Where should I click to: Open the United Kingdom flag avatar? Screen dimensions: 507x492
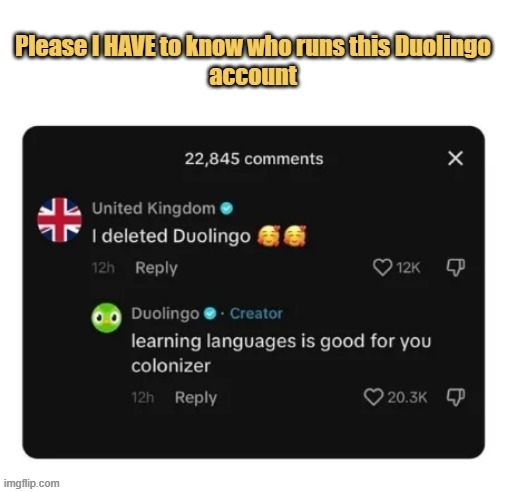coord(60,220)
